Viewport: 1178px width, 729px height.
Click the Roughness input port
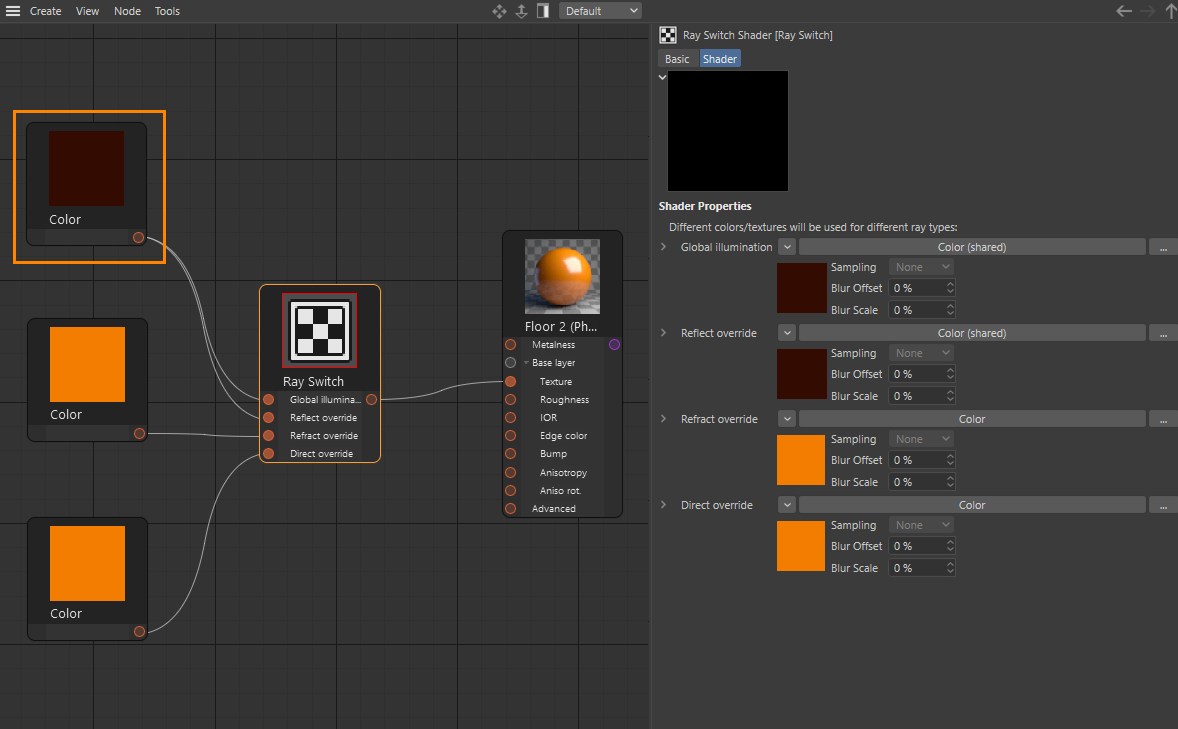[x=511, y=400]
